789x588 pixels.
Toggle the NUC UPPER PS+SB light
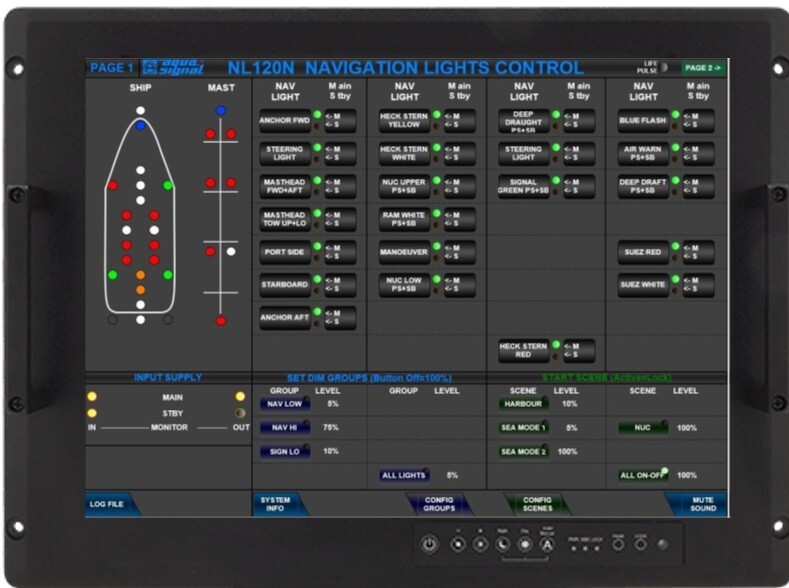pyautogui.click(x=404, y=186)
